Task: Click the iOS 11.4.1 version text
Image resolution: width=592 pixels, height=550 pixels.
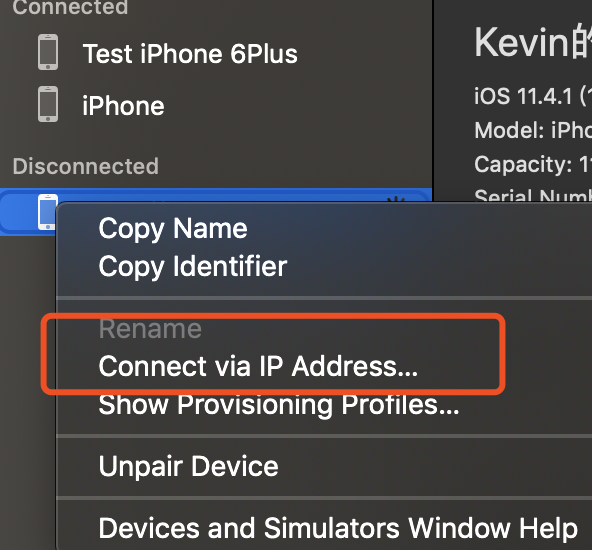Action: (533, 96)
